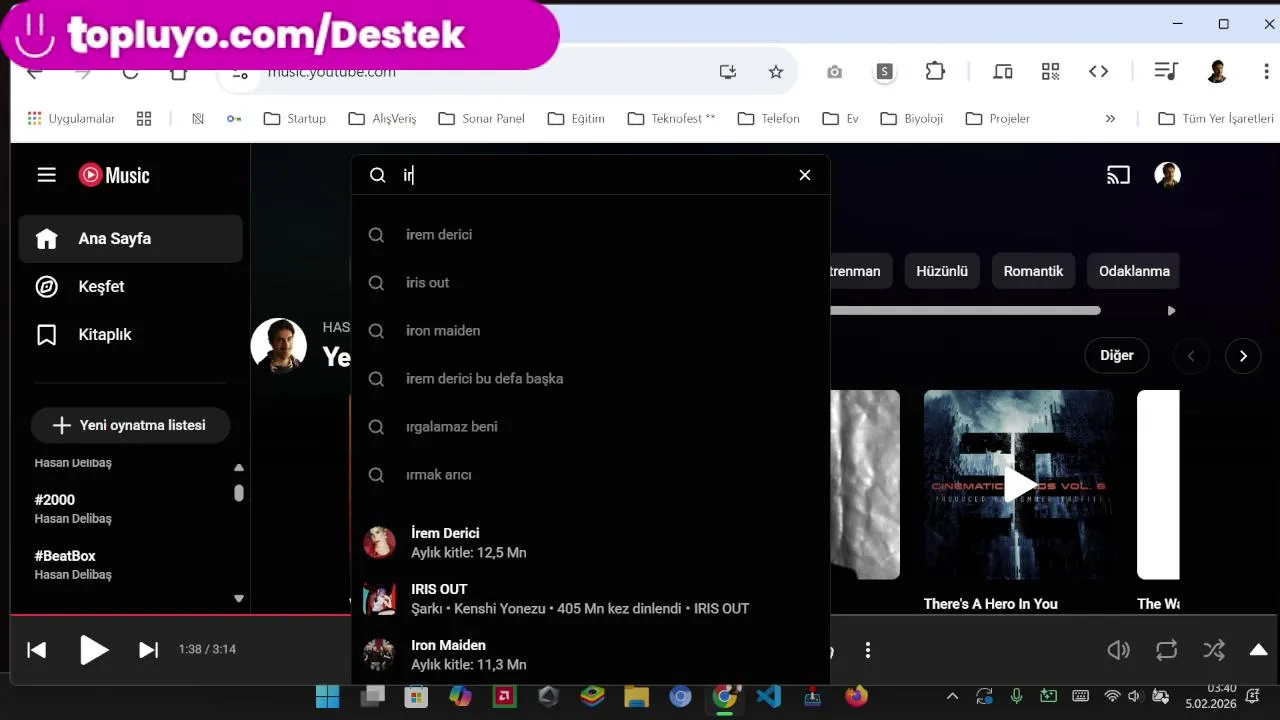Select suggestion irem derici bu defa başka
Viewport: 1280px width, 720px height.
click(590, 379)
